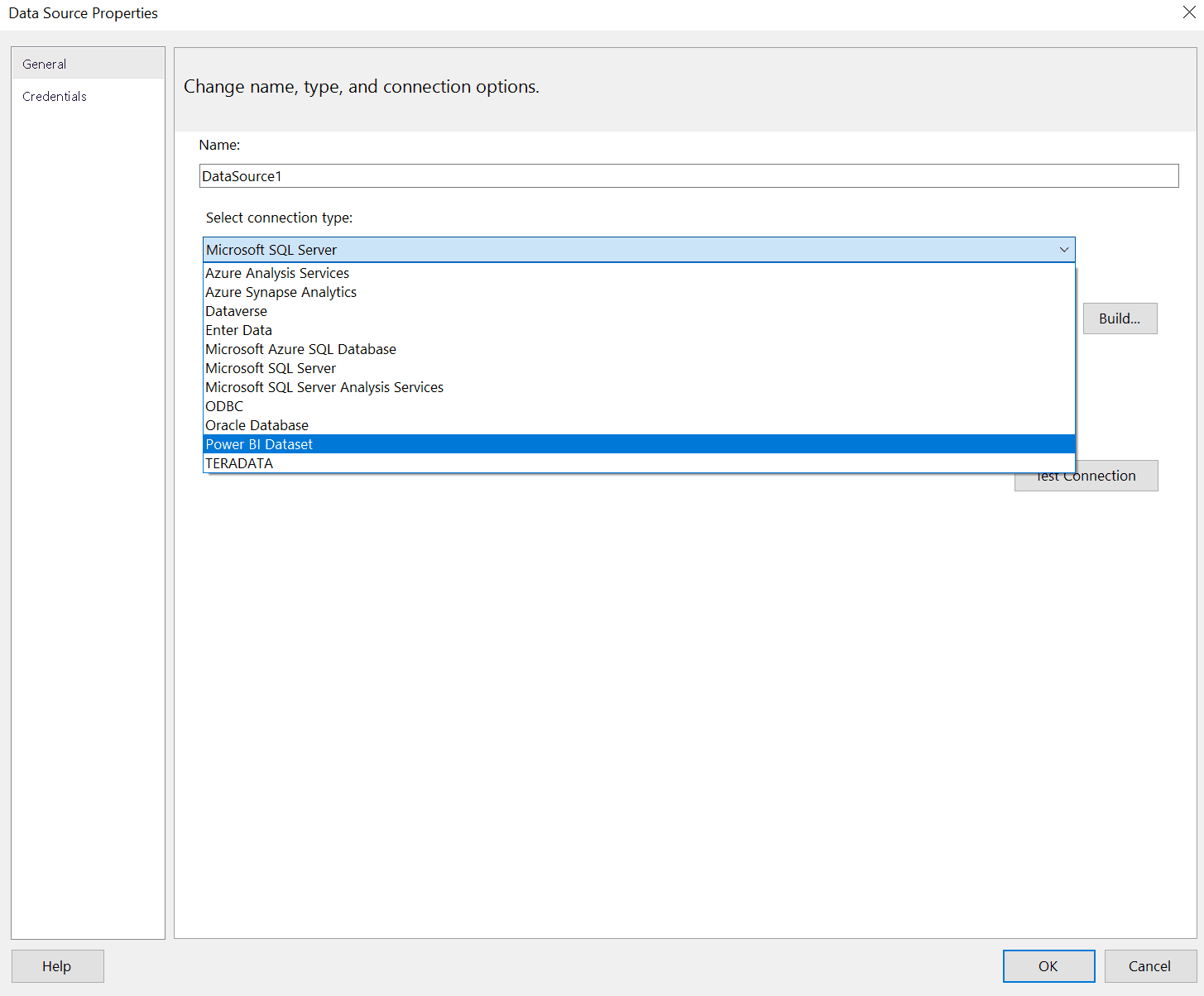
Task: Choose Azure Synapse Analytics from list
Action: click(281, 292)
